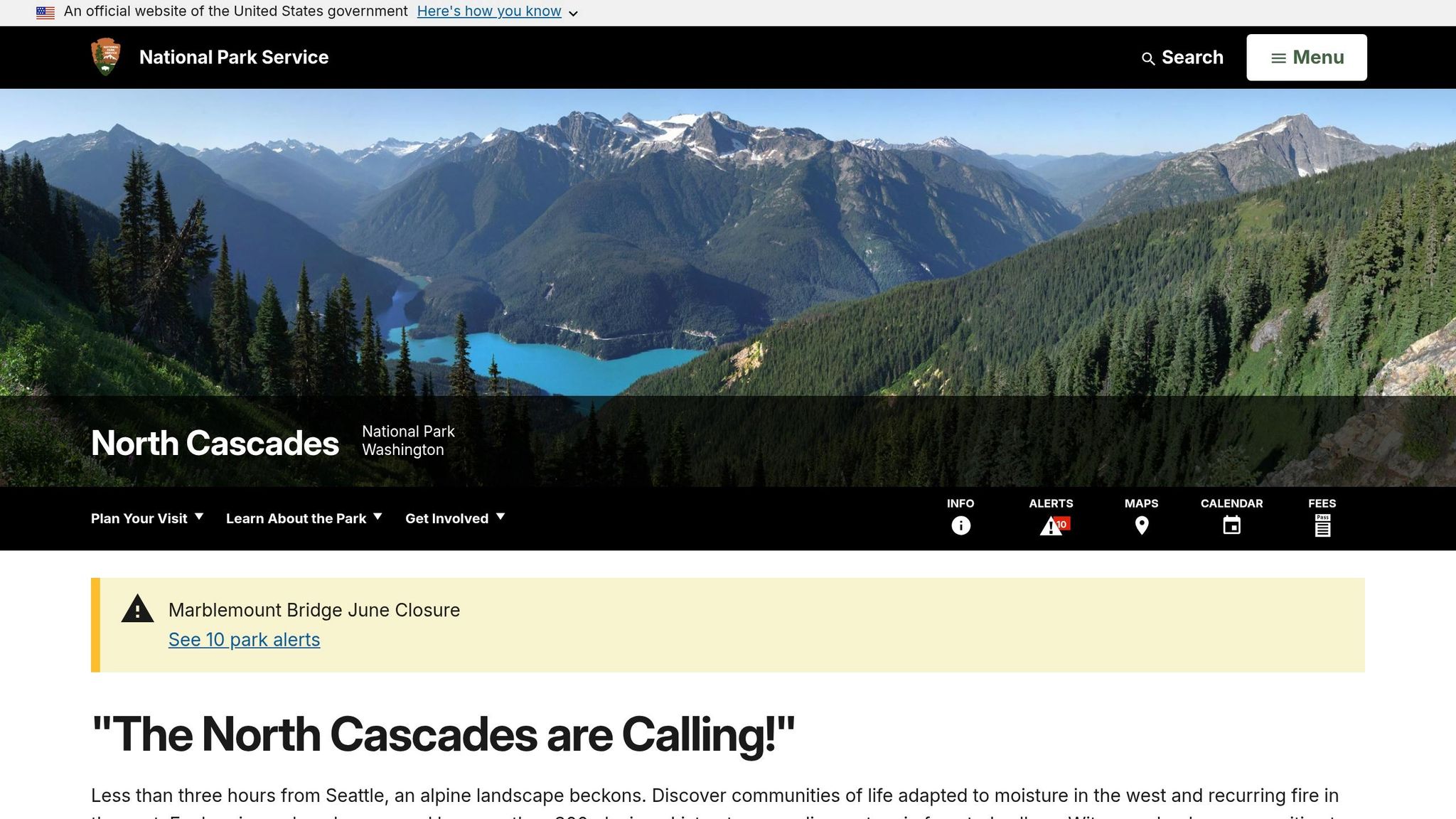Click "The North Cascades are Calling!" heading
Screen dimensions: 1456x819
coord(443,734)
